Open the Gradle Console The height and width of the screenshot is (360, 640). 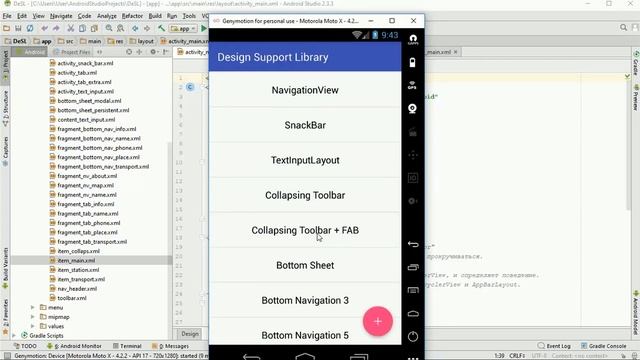pyautogui.click(x=604, y=346)
